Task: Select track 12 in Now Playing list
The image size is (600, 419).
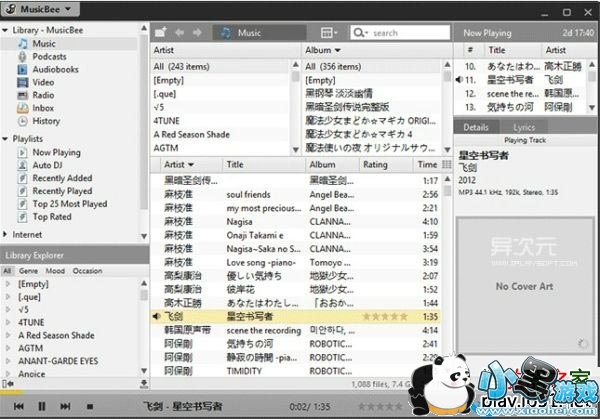Action: (520, 94)
